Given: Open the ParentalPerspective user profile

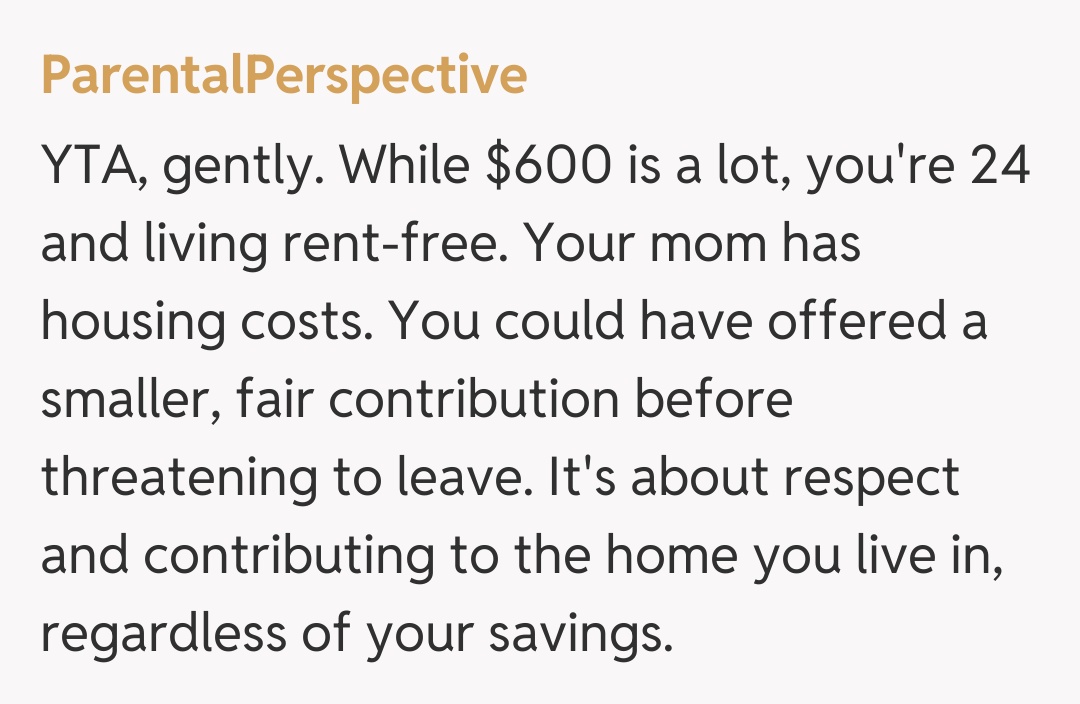Looking at the screenshot, I should coord(284,77).
